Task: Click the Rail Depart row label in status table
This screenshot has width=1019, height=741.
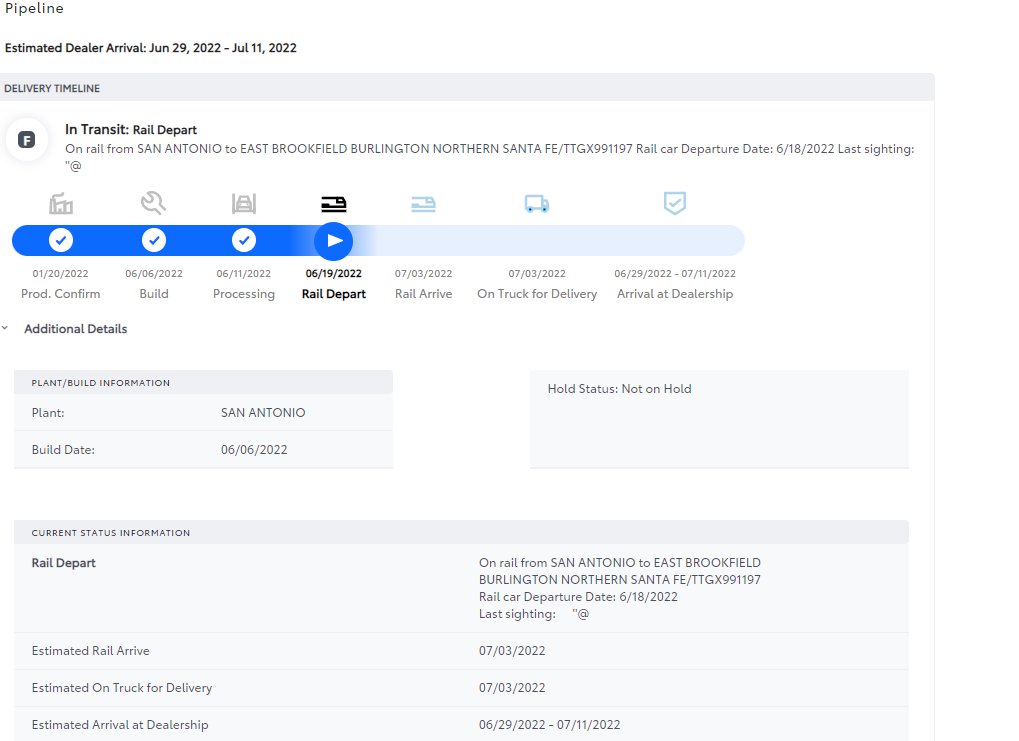Action: click(64, 563)
